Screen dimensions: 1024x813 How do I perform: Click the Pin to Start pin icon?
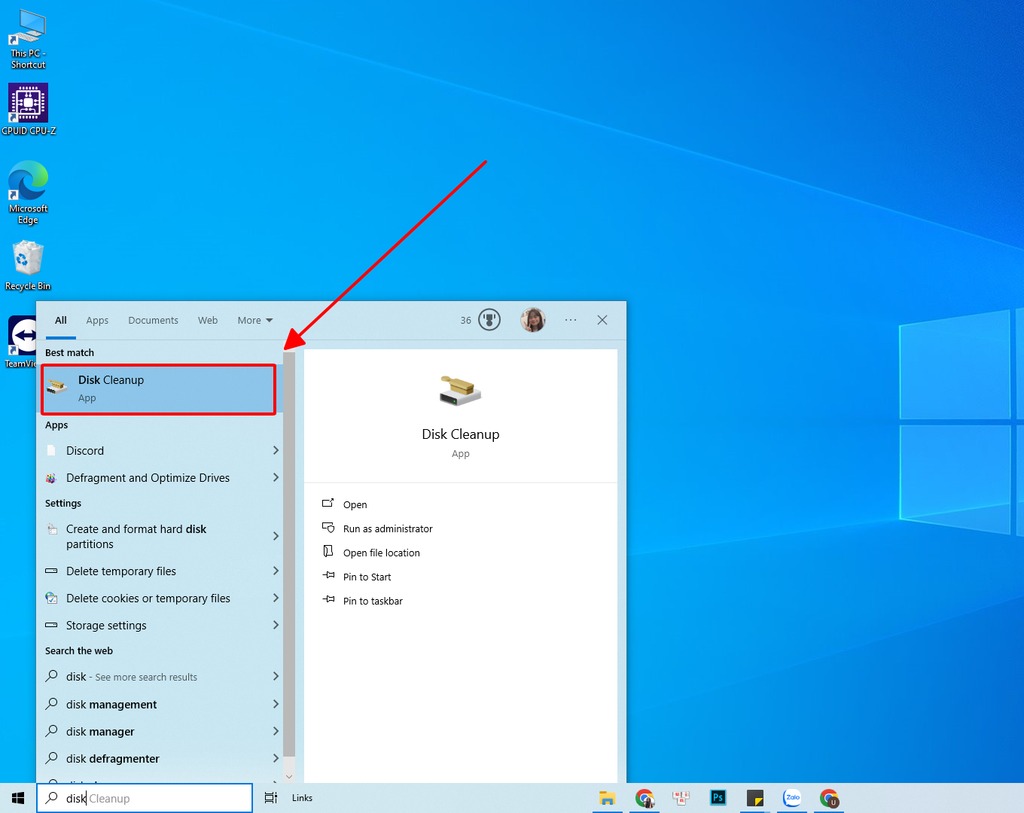pos(328,576)
